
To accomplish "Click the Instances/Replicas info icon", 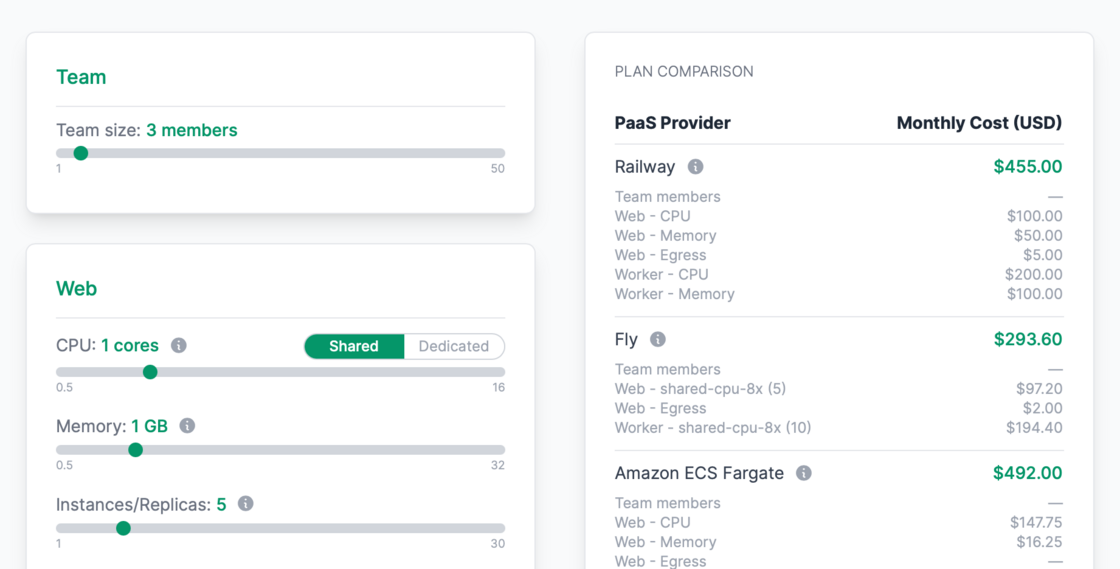I will [x=246, y=504].
